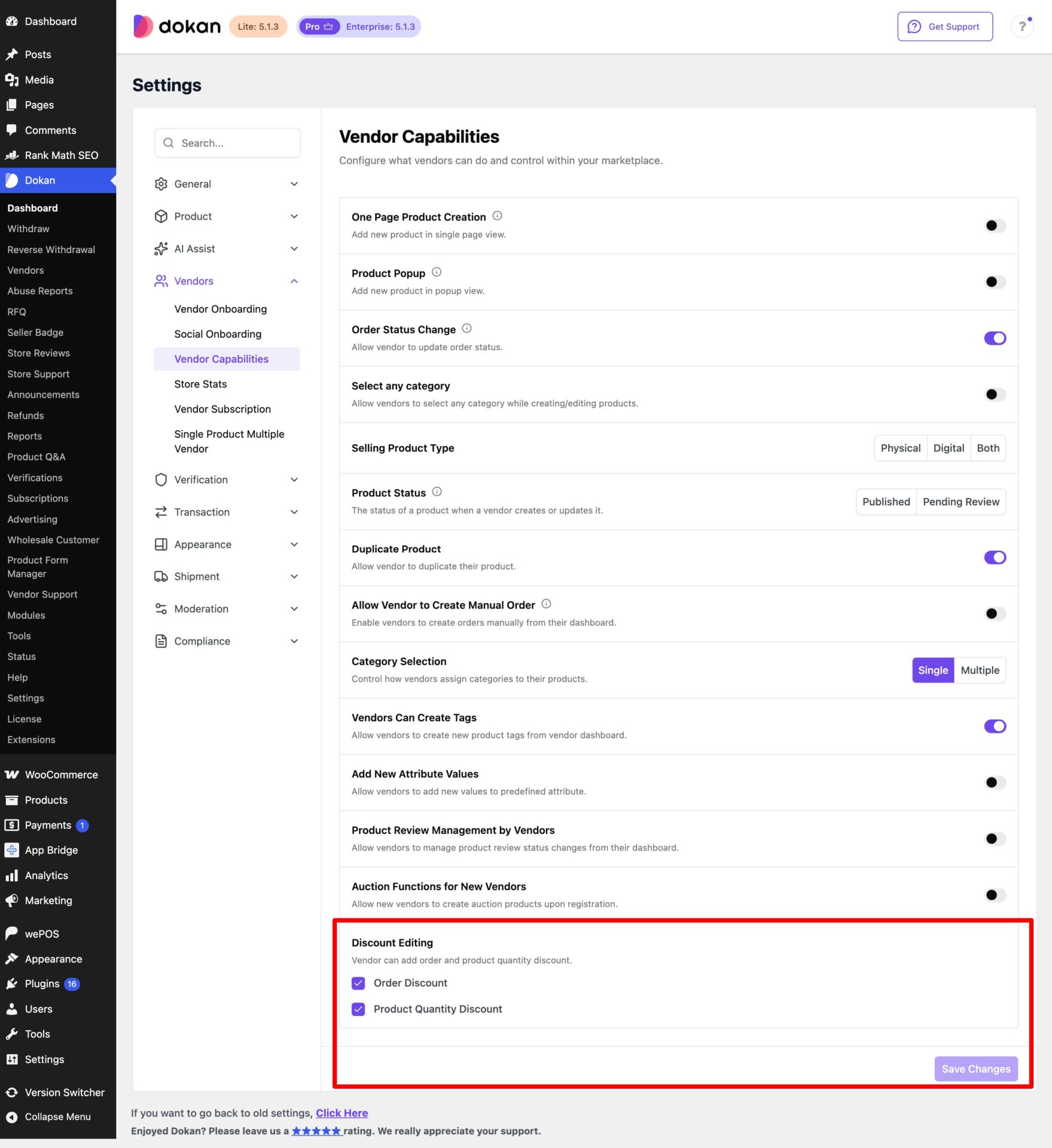Click the Save Changes button
This screenshot has height=1148, width=1052.
[975, 1068]
